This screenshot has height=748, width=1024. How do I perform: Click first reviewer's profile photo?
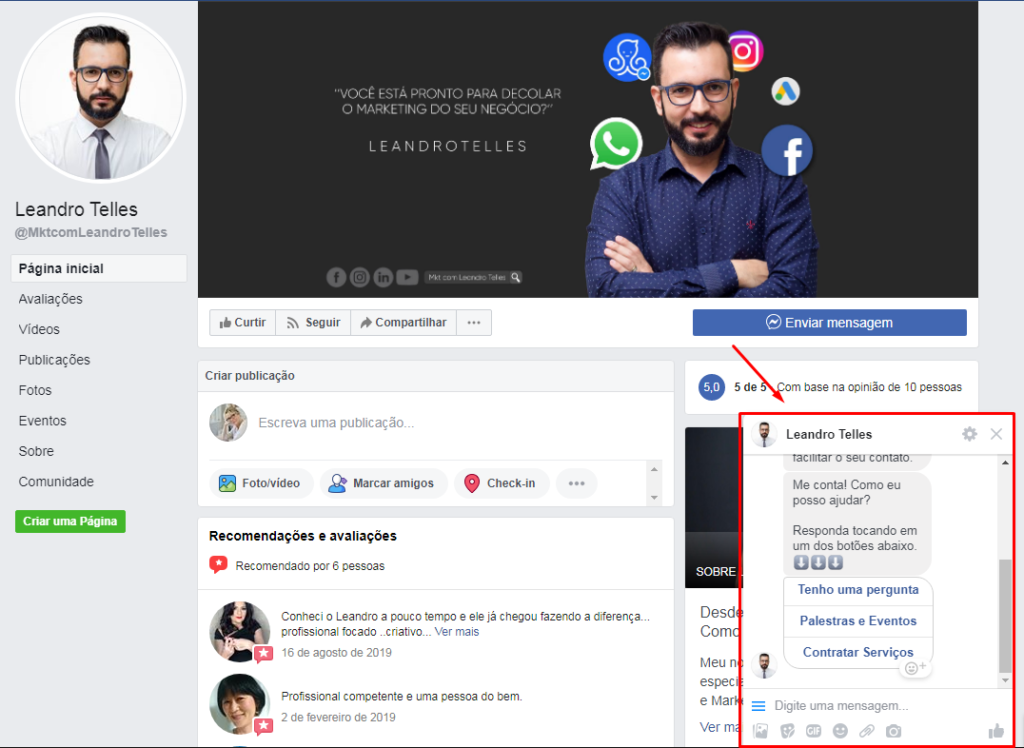pyautogui.click(x=239, y=631)
